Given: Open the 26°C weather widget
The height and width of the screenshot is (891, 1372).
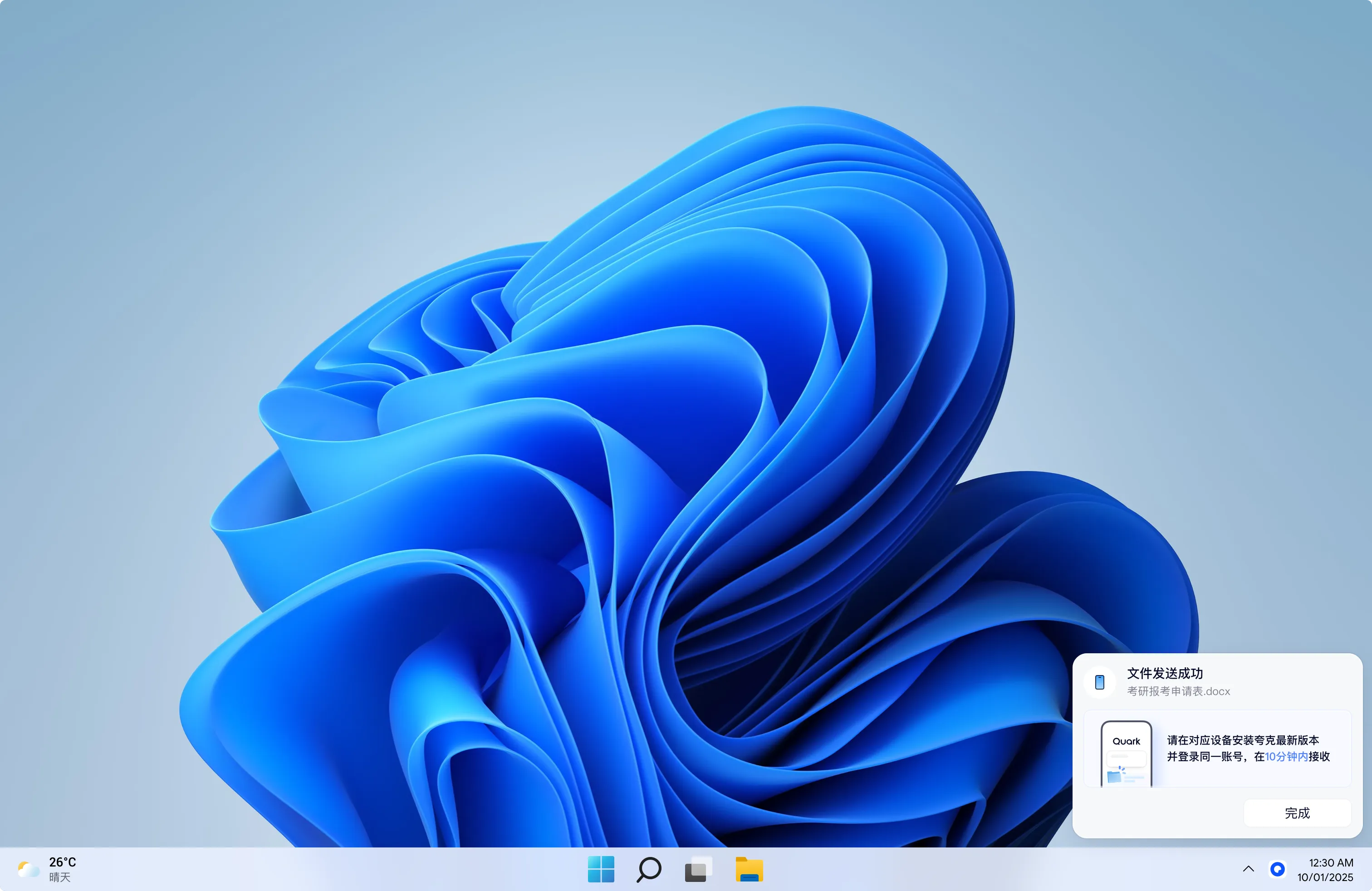Looking at the screenshot, I should (x=47, y=869).
